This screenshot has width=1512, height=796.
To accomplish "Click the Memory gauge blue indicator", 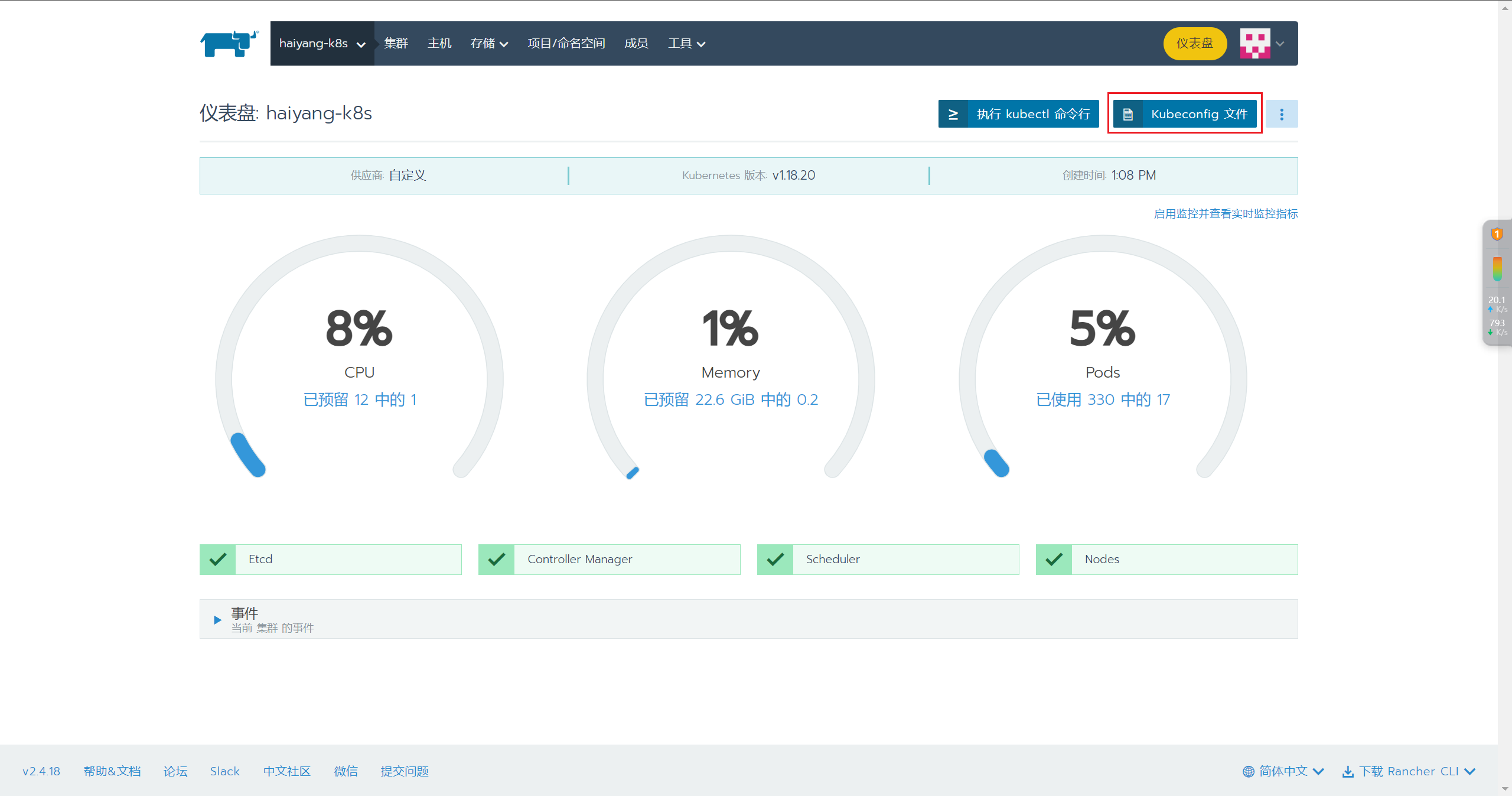I will click(x=633, y=473).
